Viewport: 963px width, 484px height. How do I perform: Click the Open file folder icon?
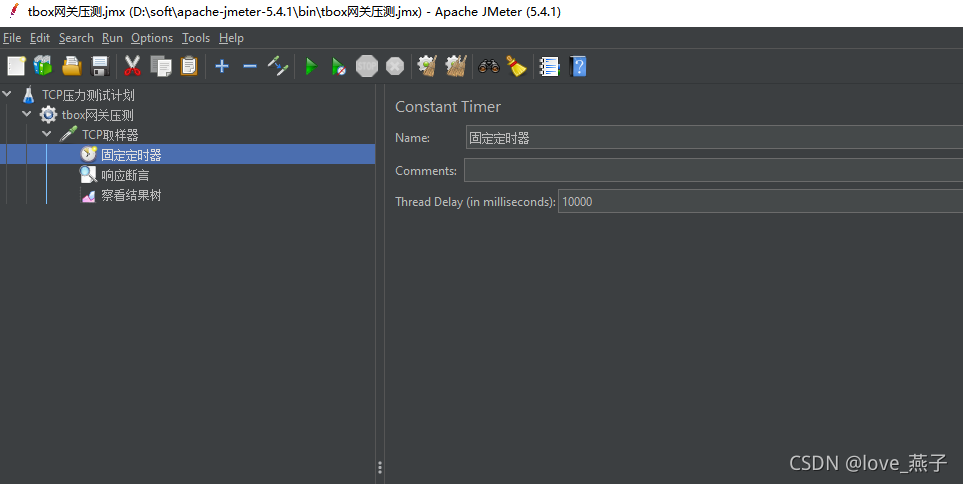click(72, 66)
